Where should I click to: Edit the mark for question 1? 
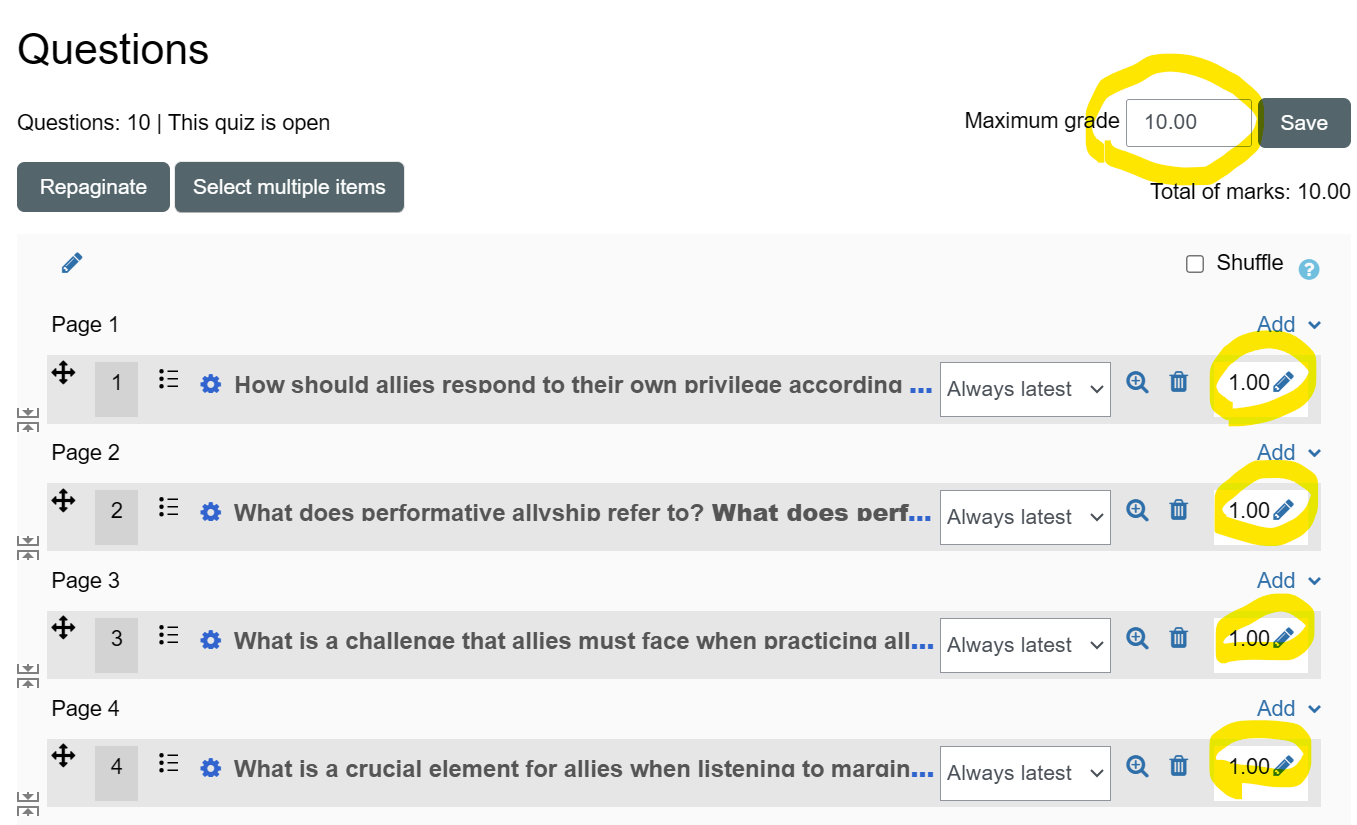1284,382
